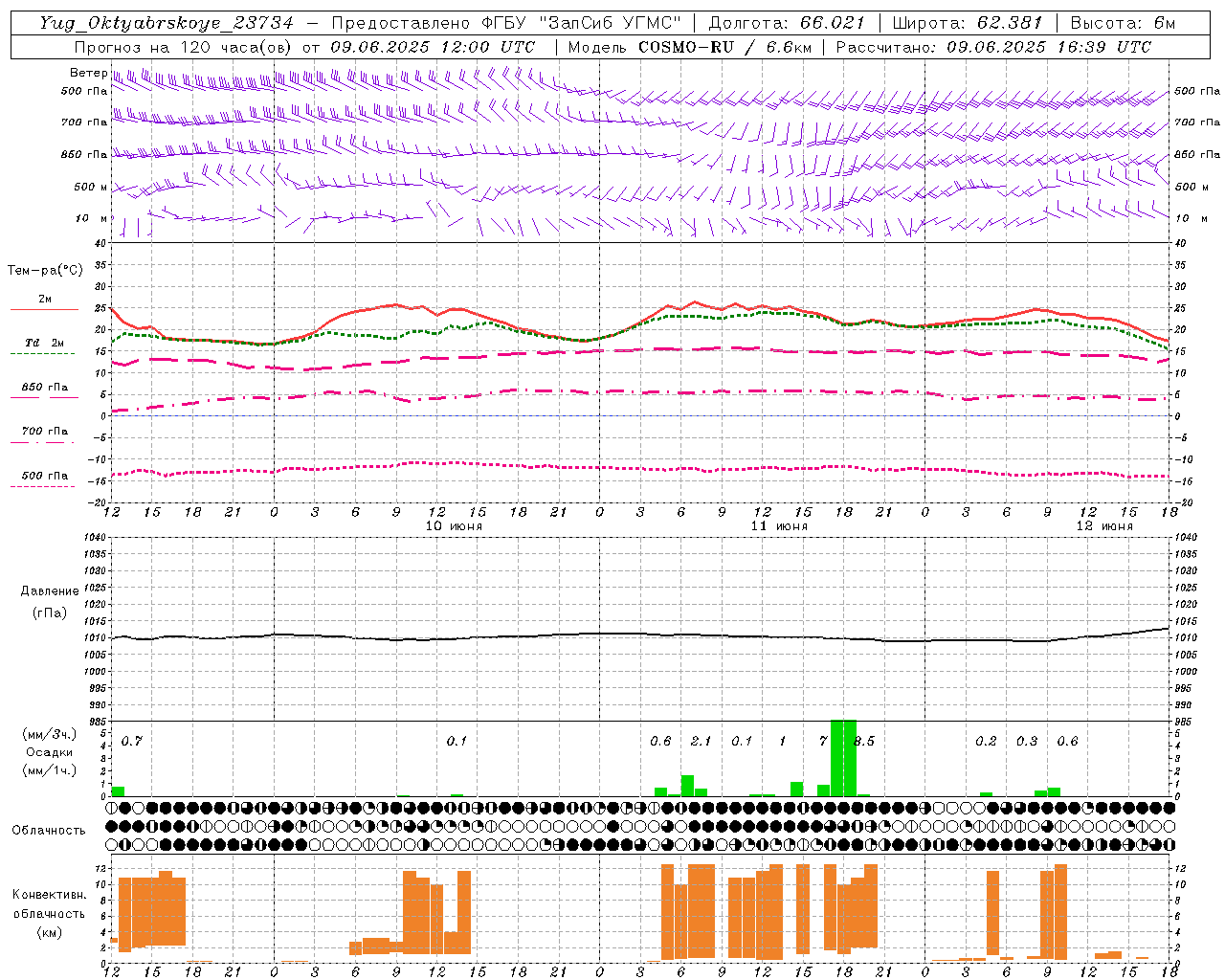Click the (км) convective cloud unit label
1225x980 pixels.
[50, 932]
